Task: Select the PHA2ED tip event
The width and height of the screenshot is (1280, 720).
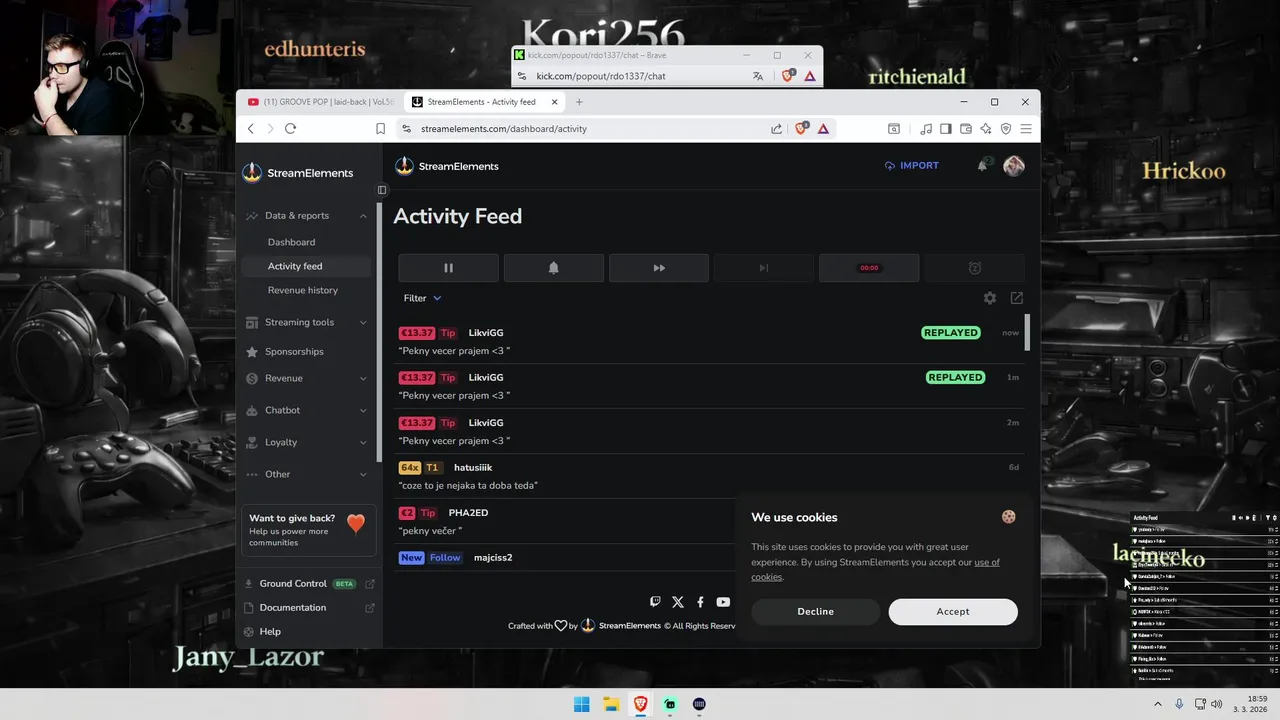Action: [x=564, y=521]
